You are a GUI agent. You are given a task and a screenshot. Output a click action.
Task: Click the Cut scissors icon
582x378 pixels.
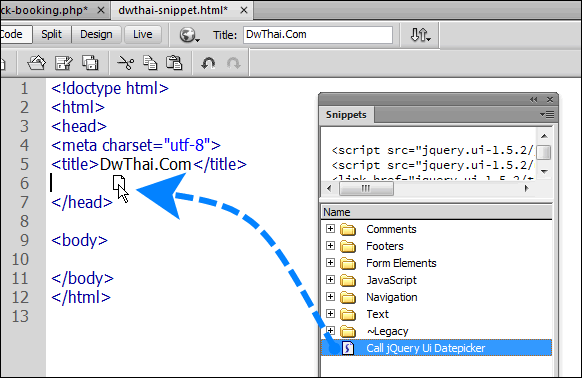[125, 62]
